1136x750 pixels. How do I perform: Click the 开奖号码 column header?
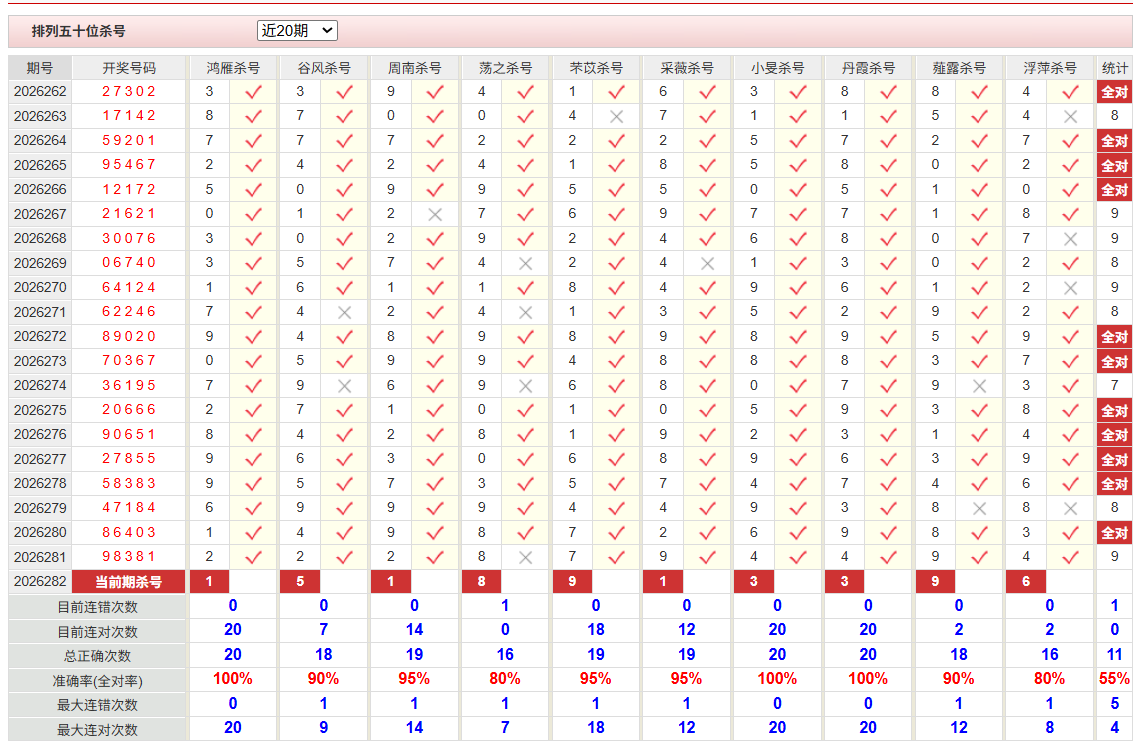pos(129,68)
